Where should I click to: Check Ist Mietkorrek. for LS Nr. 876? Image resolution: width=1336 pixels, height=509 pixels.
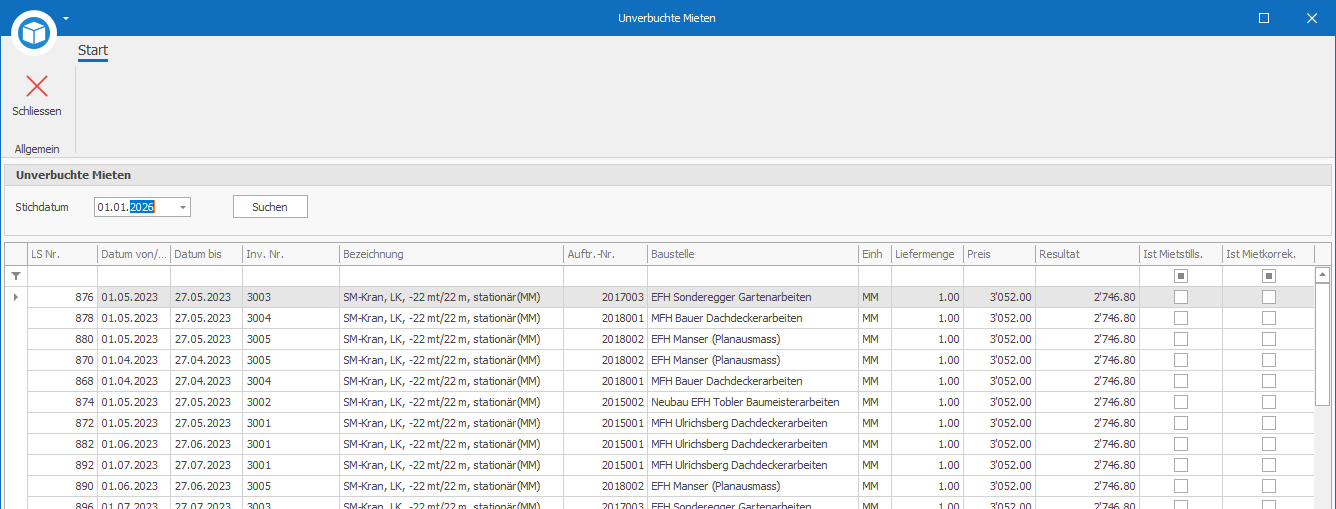coord(1269,297)
